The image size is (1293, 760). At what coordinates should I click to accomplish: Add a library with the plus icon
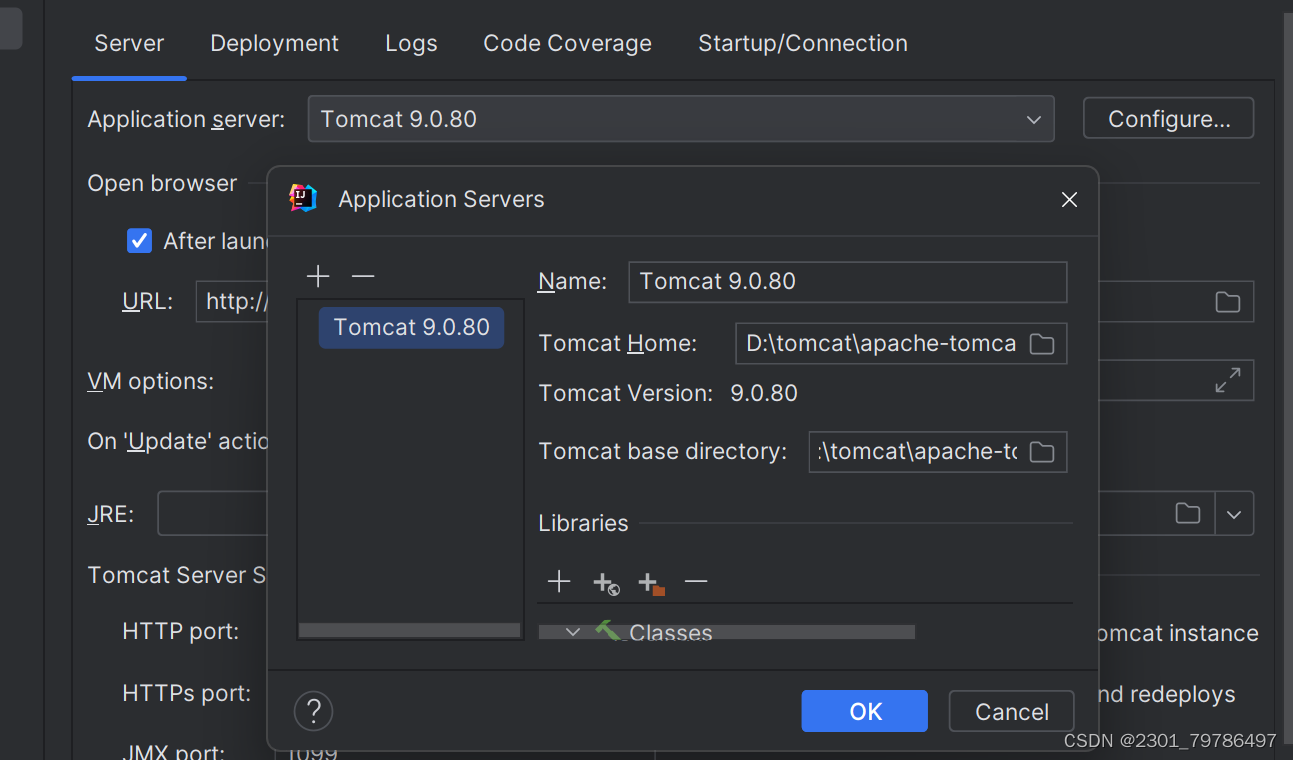559,582
